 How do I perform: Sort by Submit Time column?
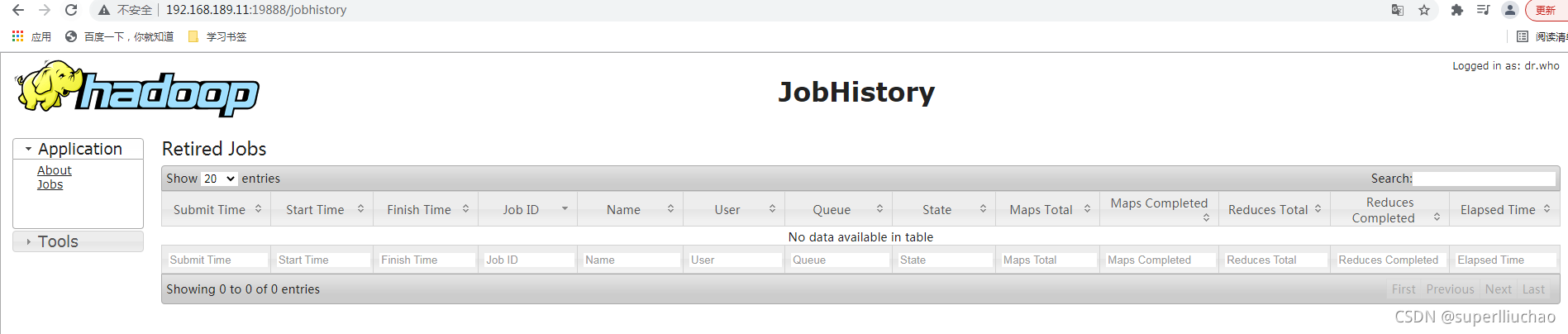click(x=217, y=210)
